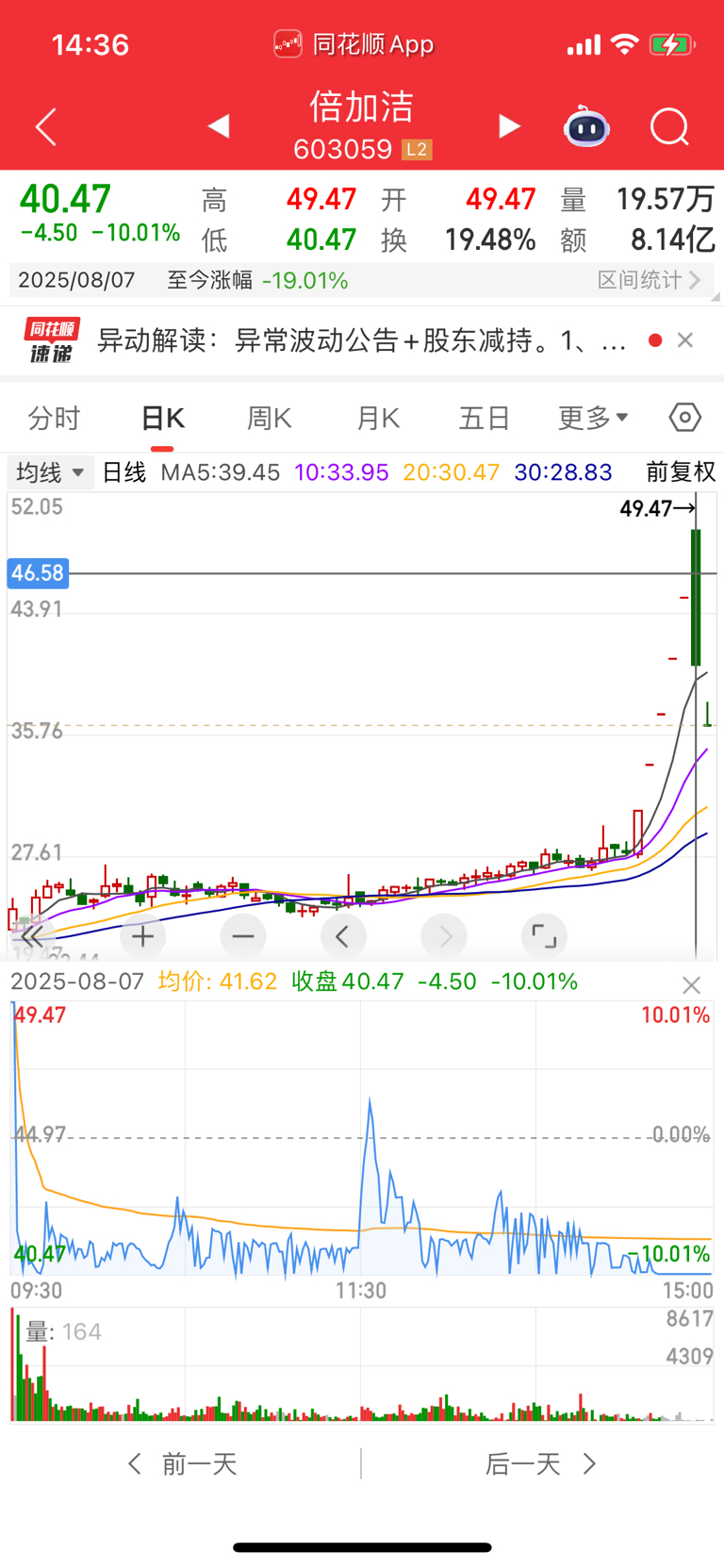Switch to previous stock with left triangle
The width and height of the screenshot is (724, 1568).
(219, 126)
